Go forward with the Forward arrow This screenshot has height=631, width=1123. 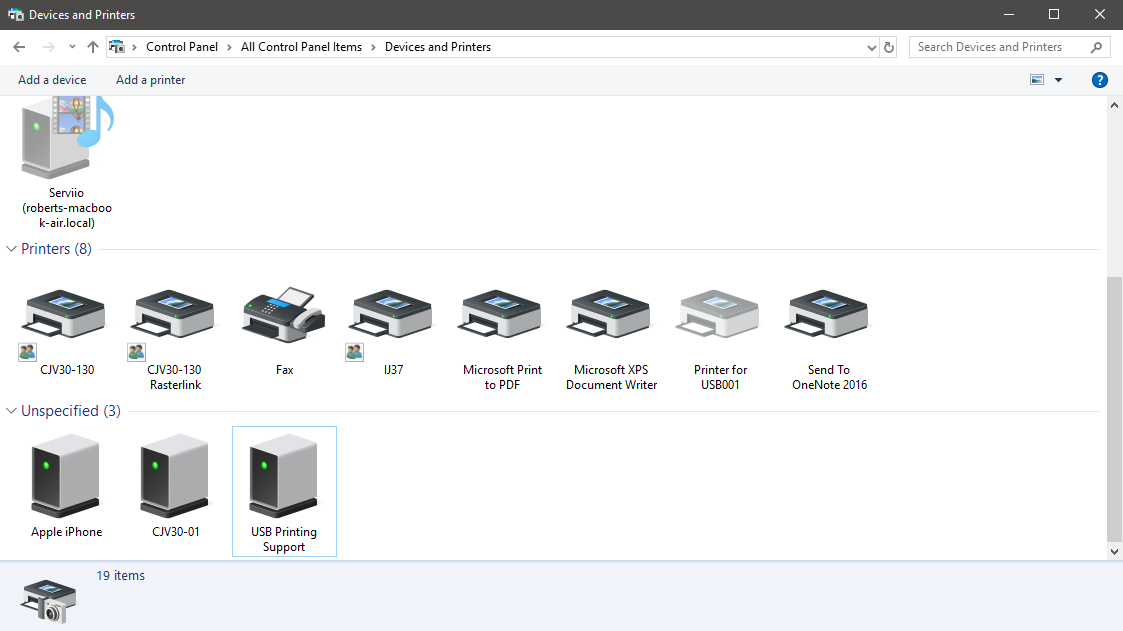coord(49,47)
